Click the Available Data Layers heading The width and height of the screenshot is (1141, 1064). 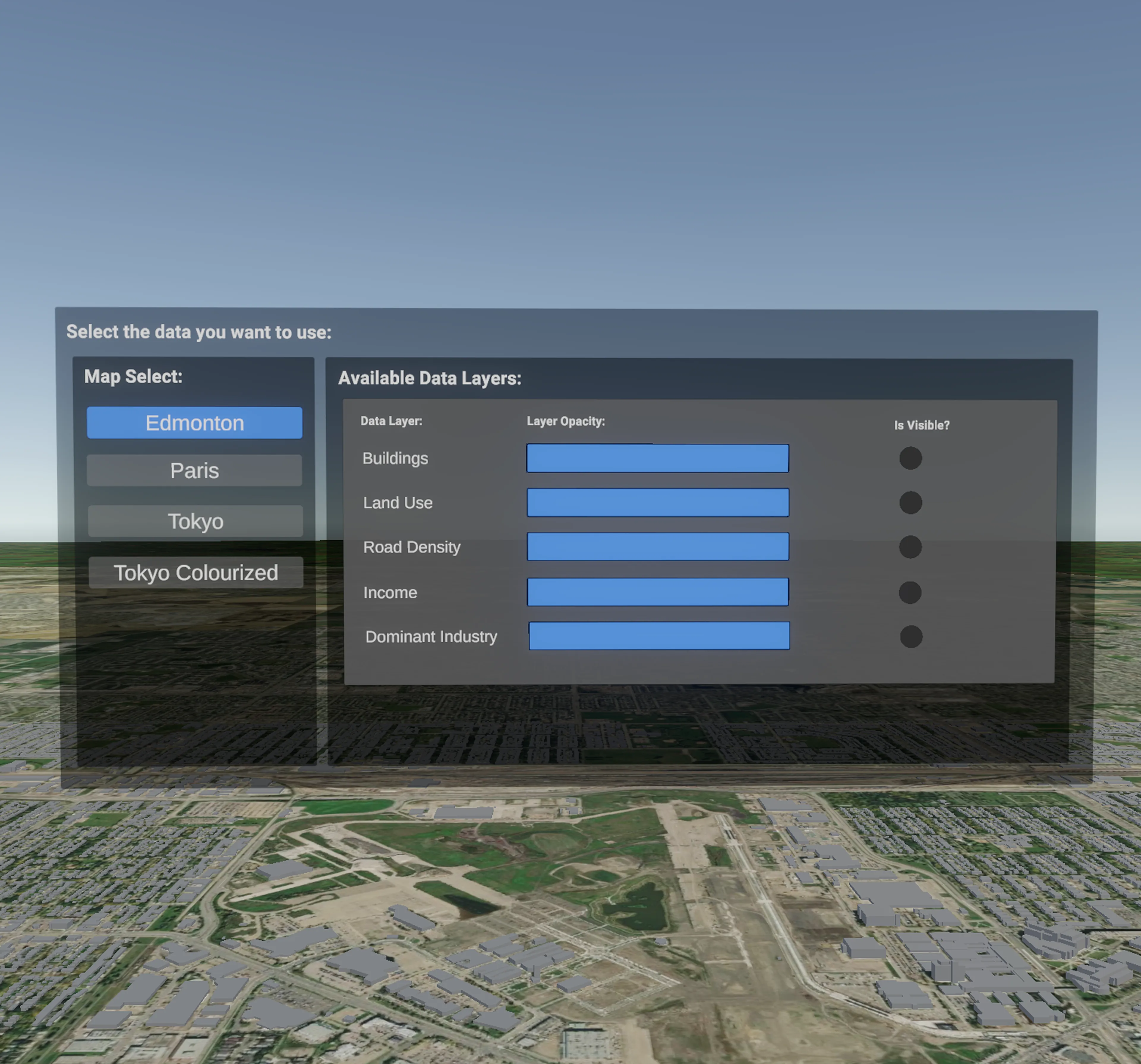point(429,378)
